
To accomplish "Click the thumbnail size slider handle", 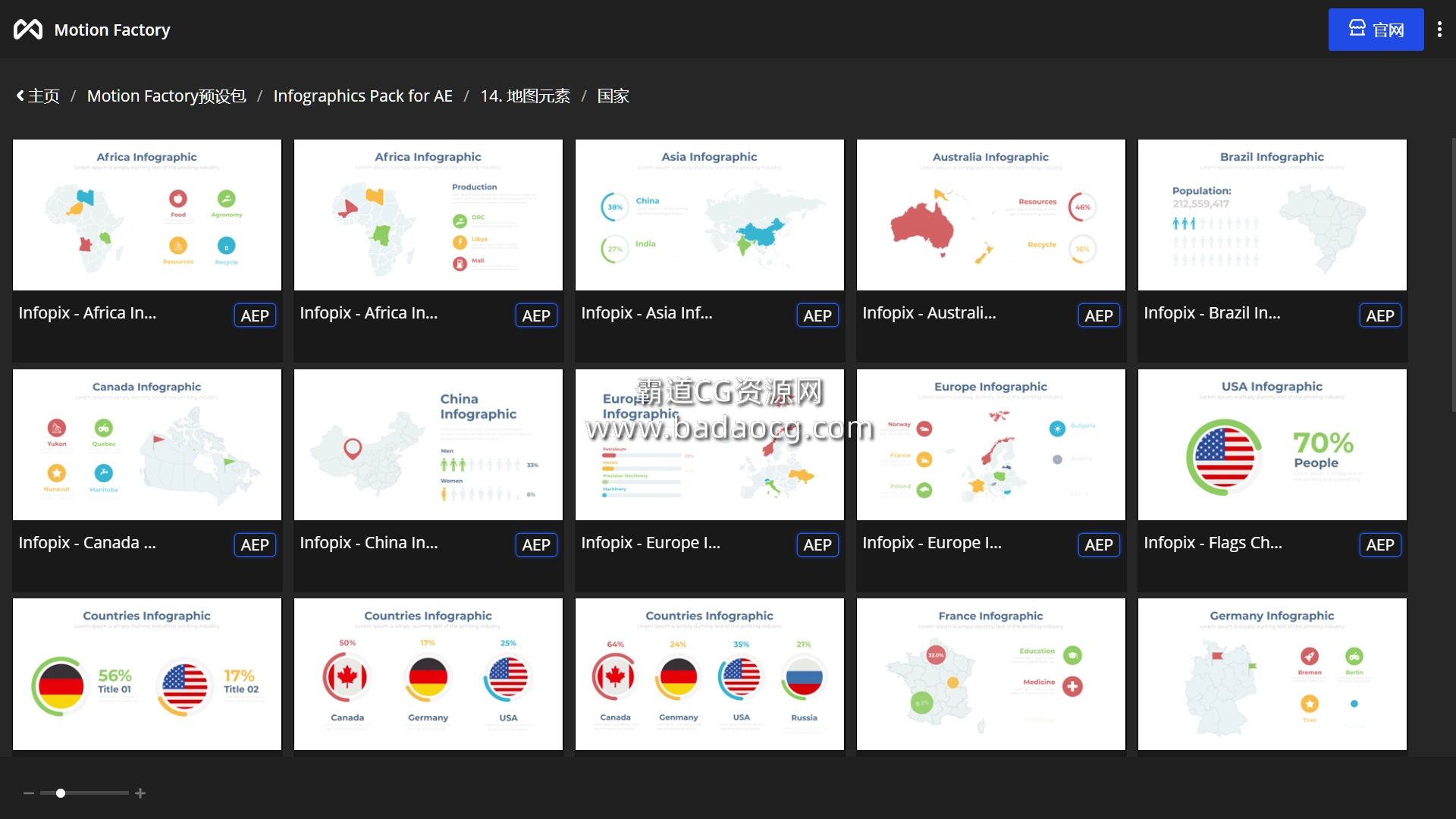I will coord(61,793).
